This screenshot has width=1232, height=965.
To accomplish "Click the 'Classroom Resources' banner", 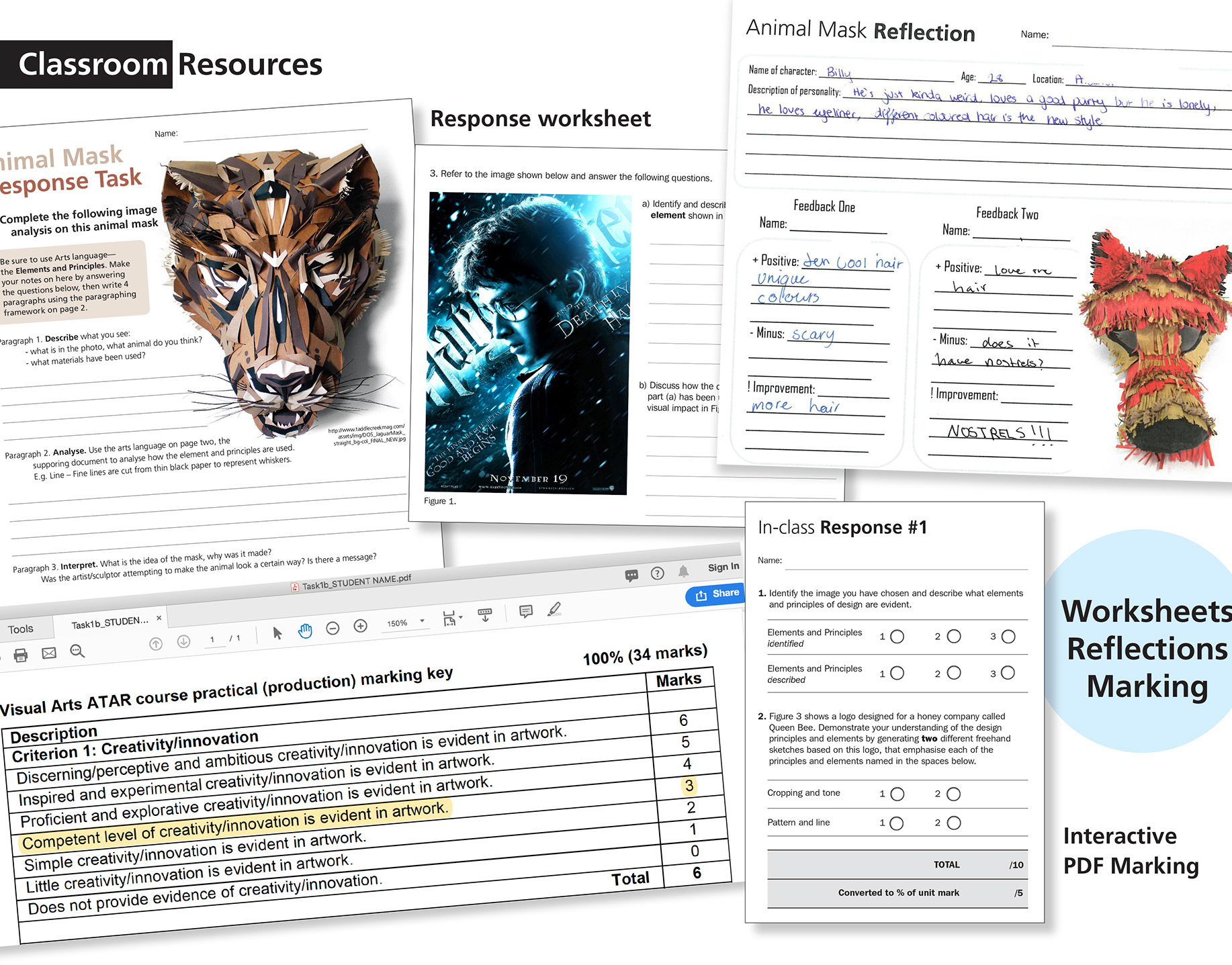I will click(x=162, y=64).
